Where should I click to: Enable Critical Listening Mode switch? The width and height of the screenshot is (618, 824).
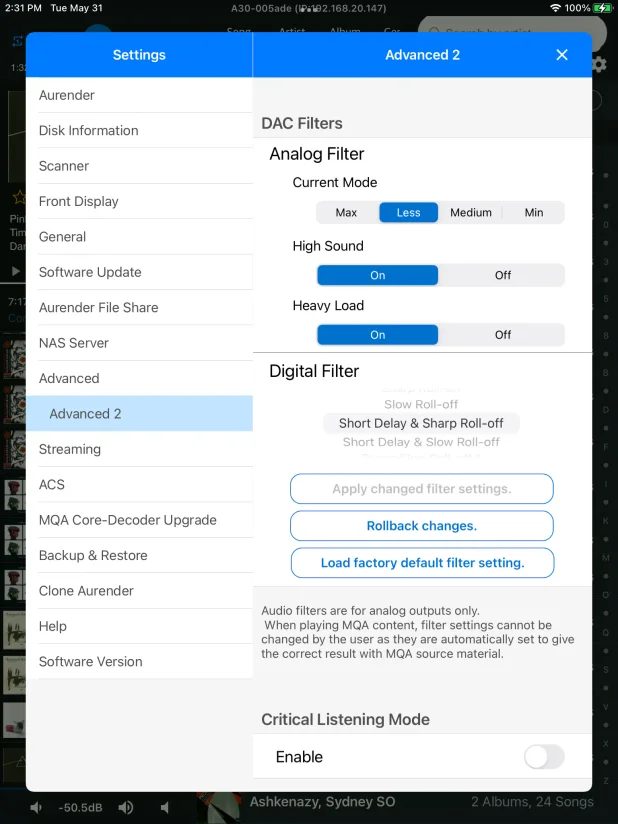click(544, 757)
